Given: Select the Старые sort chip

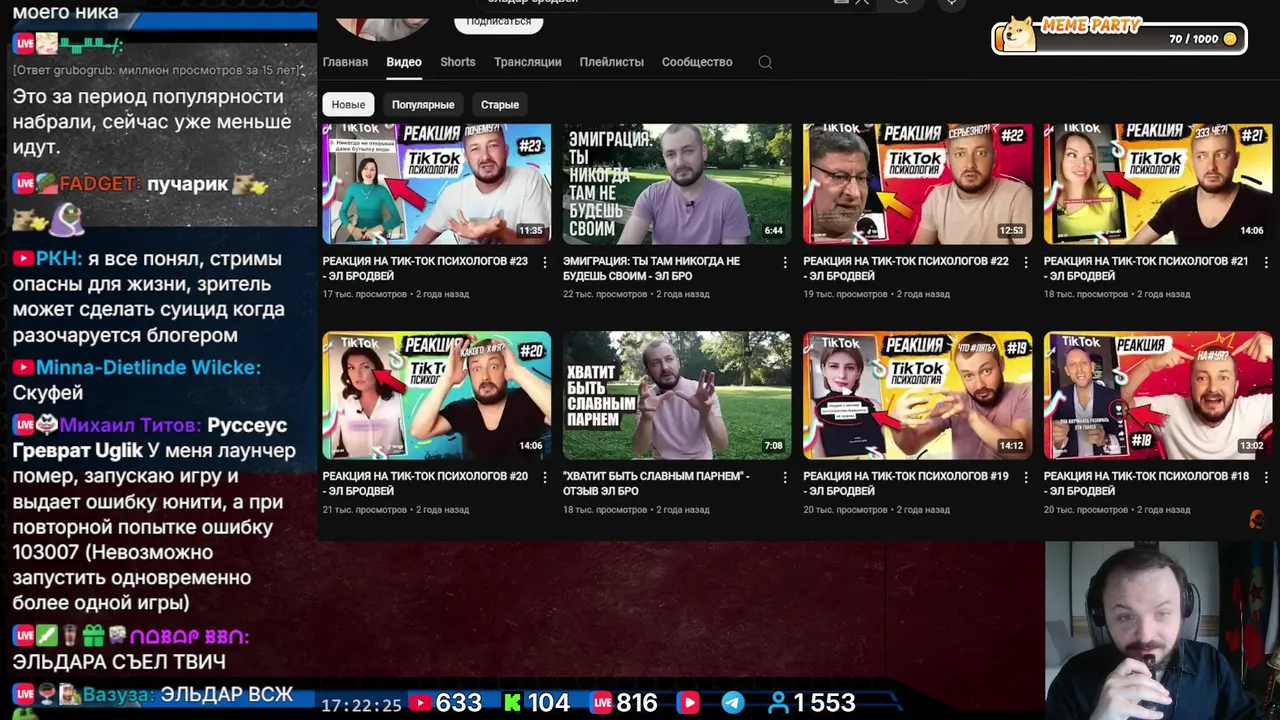Looking at the screenshot, I should click(499, 104).
